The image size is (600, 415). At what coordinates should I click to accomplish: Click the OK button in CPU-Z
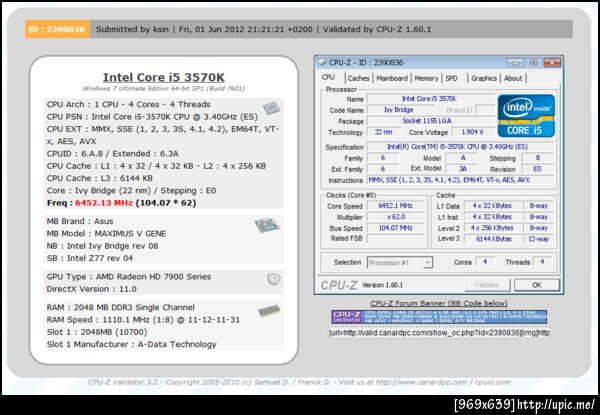click(x=536, y=285)
